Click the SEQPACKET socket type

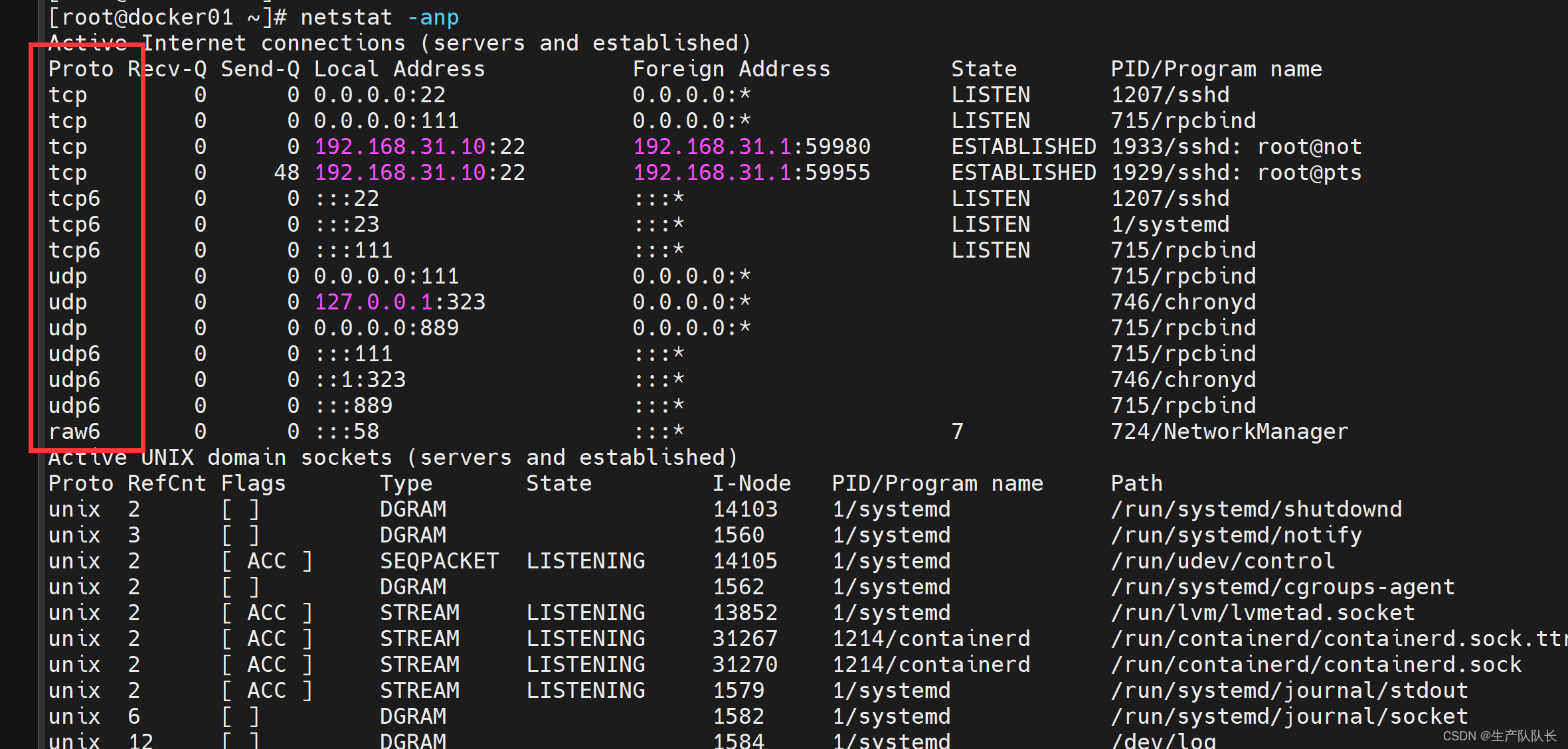tap(439, 561)
